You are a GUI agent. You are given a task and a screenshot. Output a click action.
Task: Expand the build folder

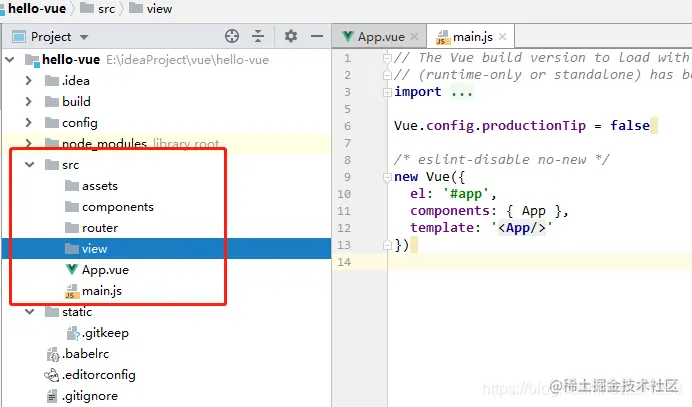(29, 102)
